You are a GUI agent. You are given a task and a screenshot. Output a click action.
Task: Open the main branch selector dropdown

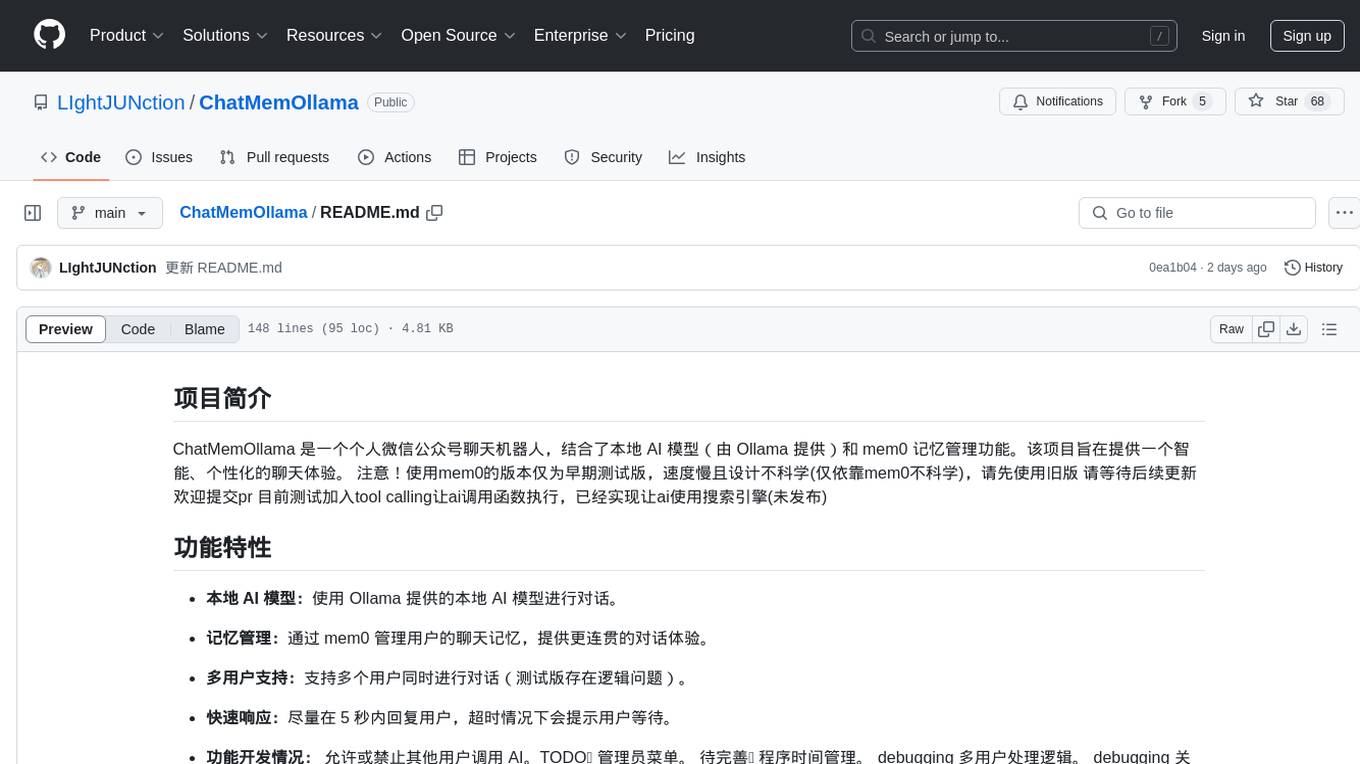(110, 213)
